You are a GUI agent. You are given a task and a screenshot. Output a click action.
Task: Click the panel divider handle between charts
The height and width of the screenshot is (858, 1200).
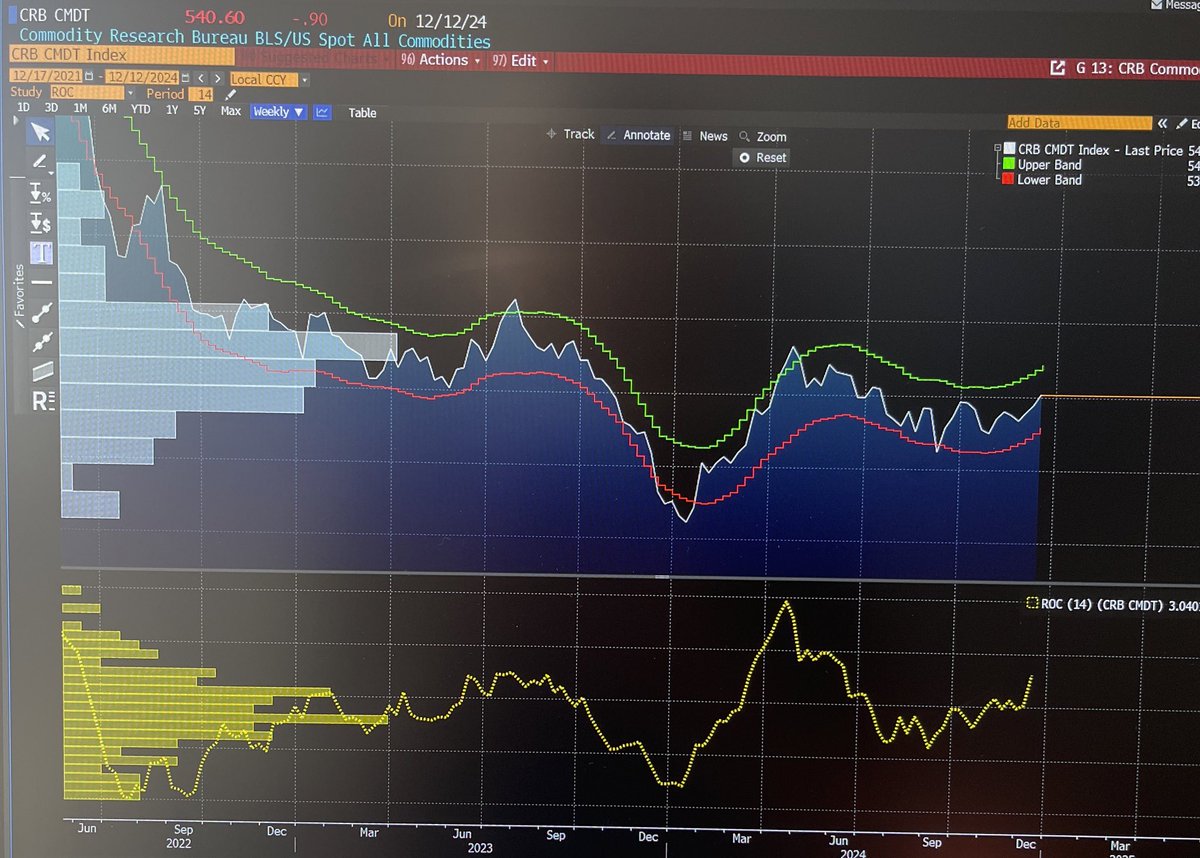[x=661, y=576]
